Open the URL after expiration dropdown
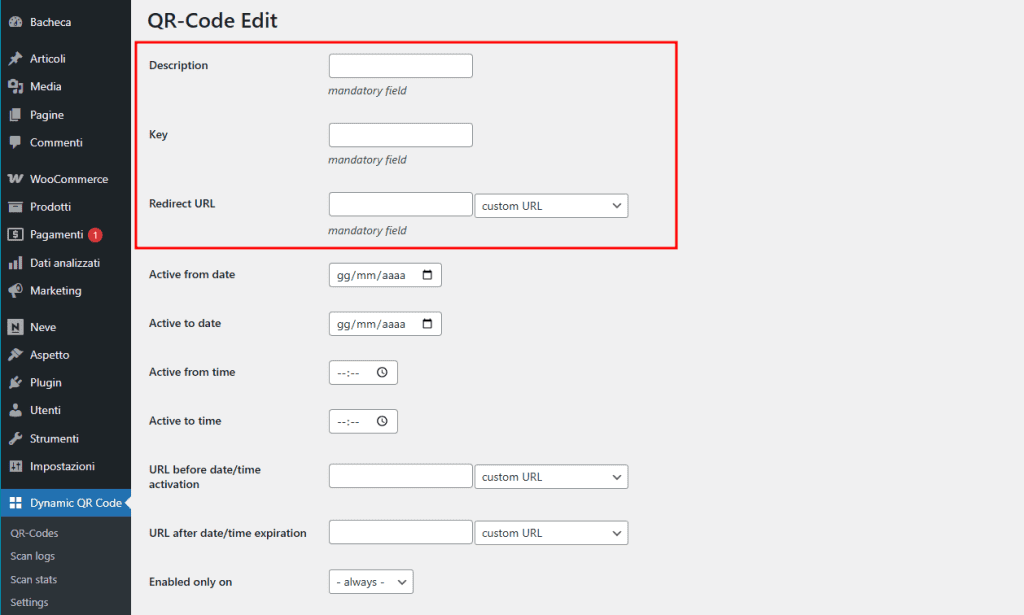 click(551, 532)
